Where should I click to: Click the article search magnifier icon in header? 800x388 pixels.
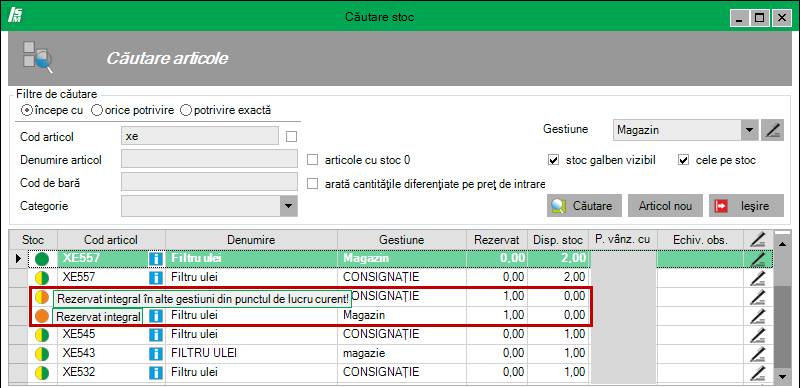click(x=38, y=57)
